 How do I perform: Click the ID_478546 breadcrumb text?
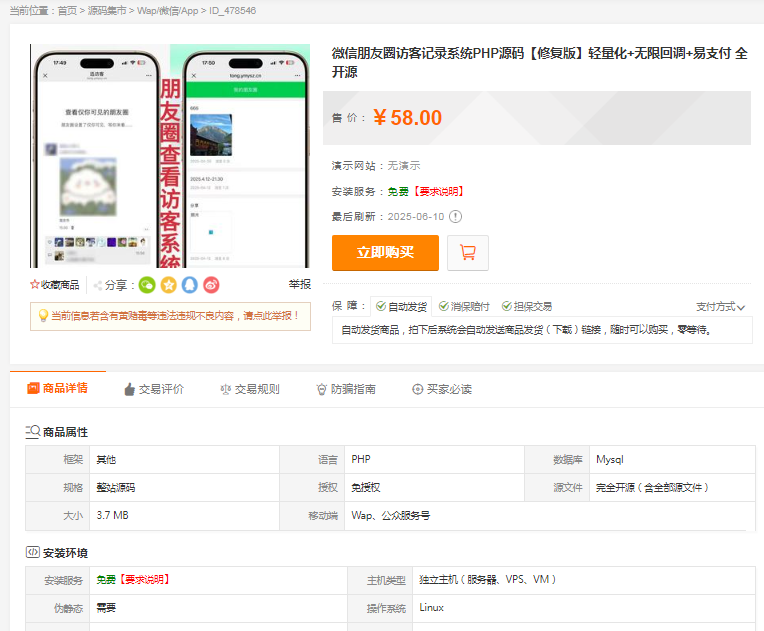(x=232, y=11)
